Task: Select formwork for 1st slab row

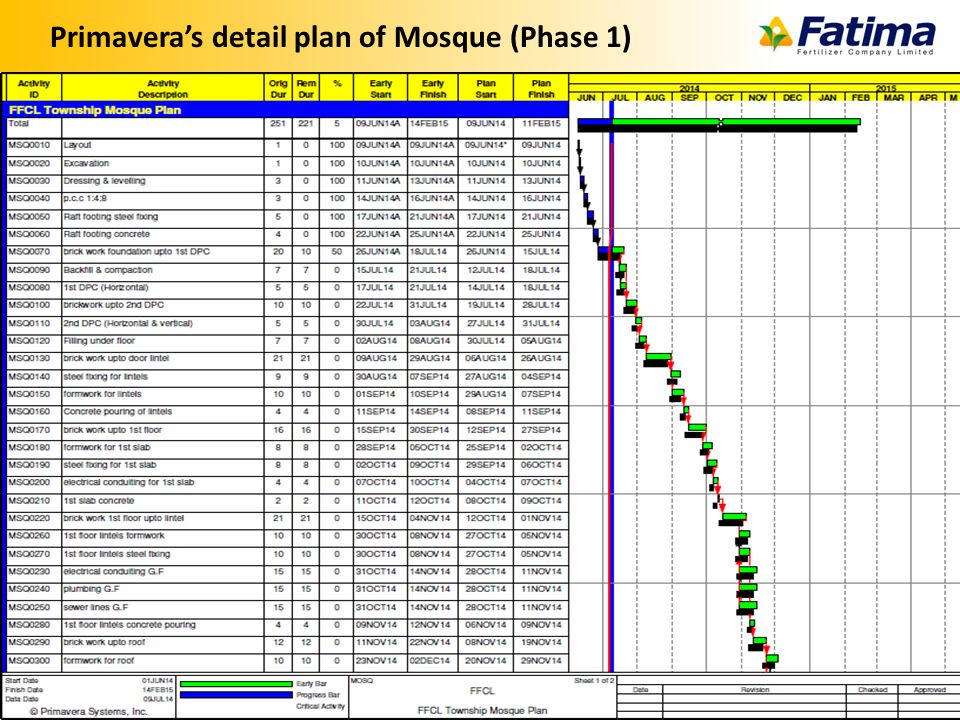Action: click(x=287, y=448)
